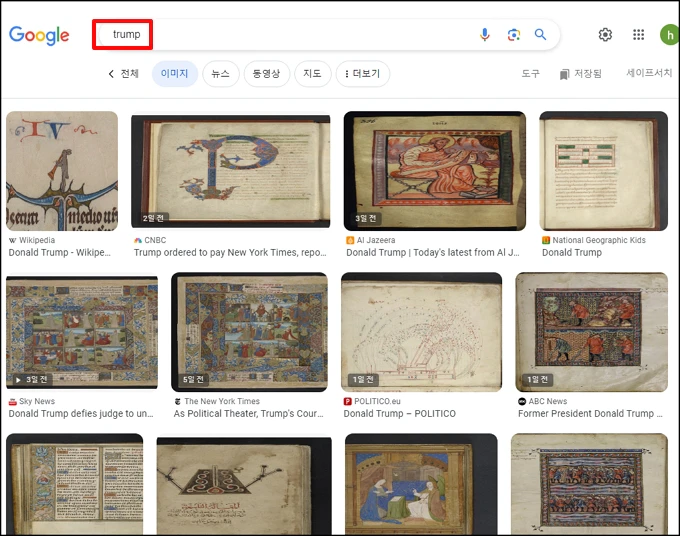Click the Google logo
This screenshot has height=536, width=680.
tap(39, 35)
